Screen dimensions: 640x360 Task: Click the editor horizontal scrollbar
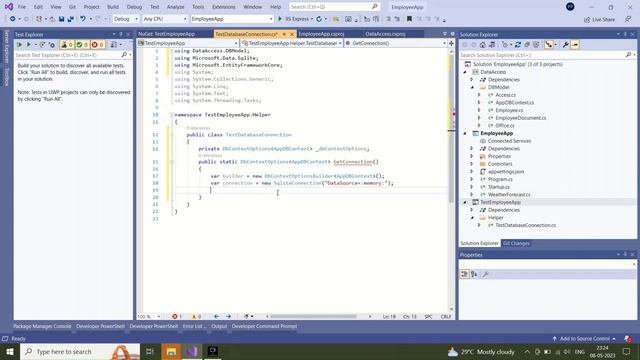point(313,316)
